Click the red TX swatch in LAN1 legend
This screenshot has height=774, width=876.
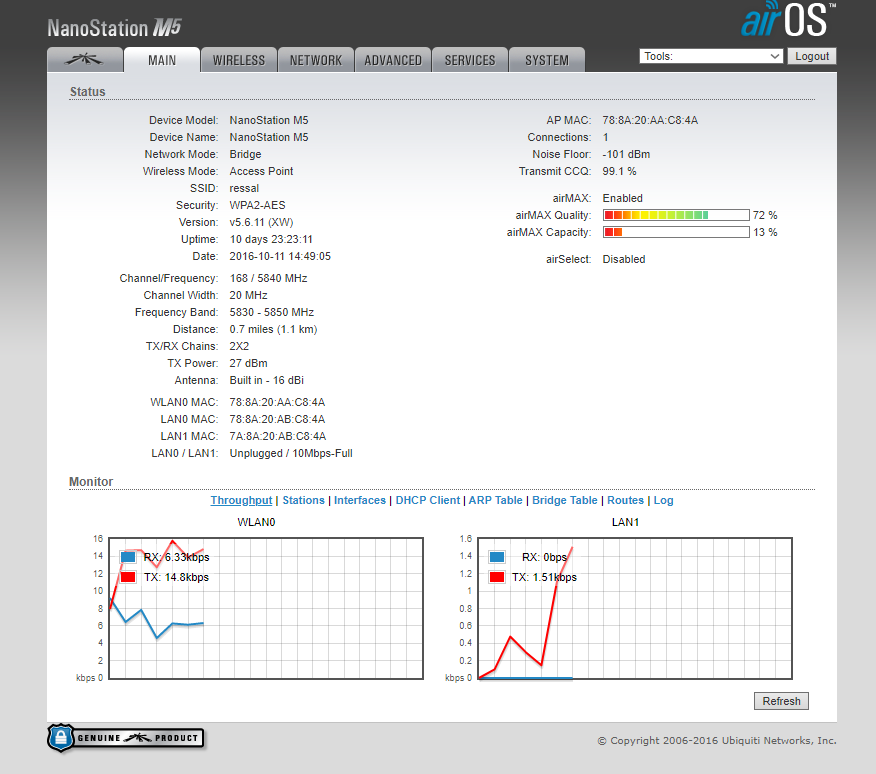point(497,577)
